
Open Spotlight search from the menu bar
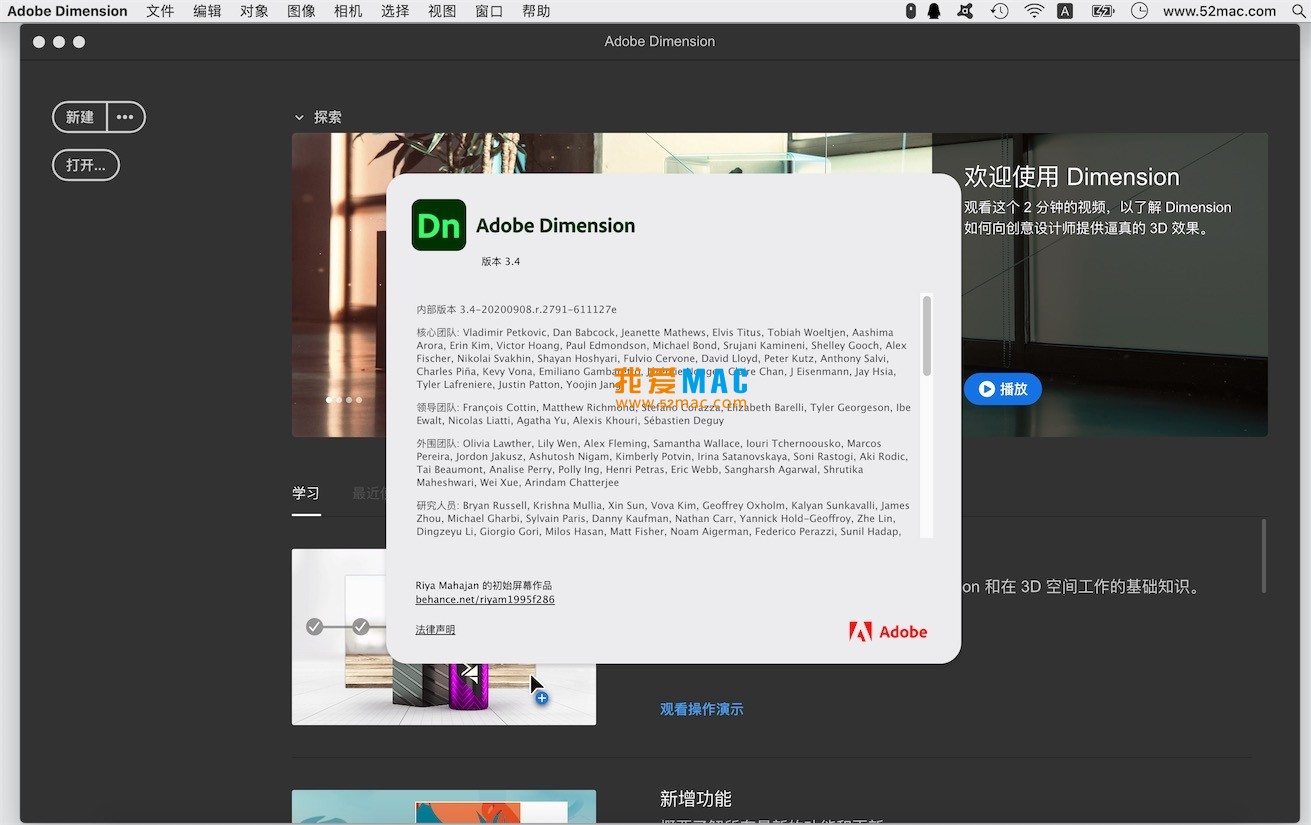1300,11
